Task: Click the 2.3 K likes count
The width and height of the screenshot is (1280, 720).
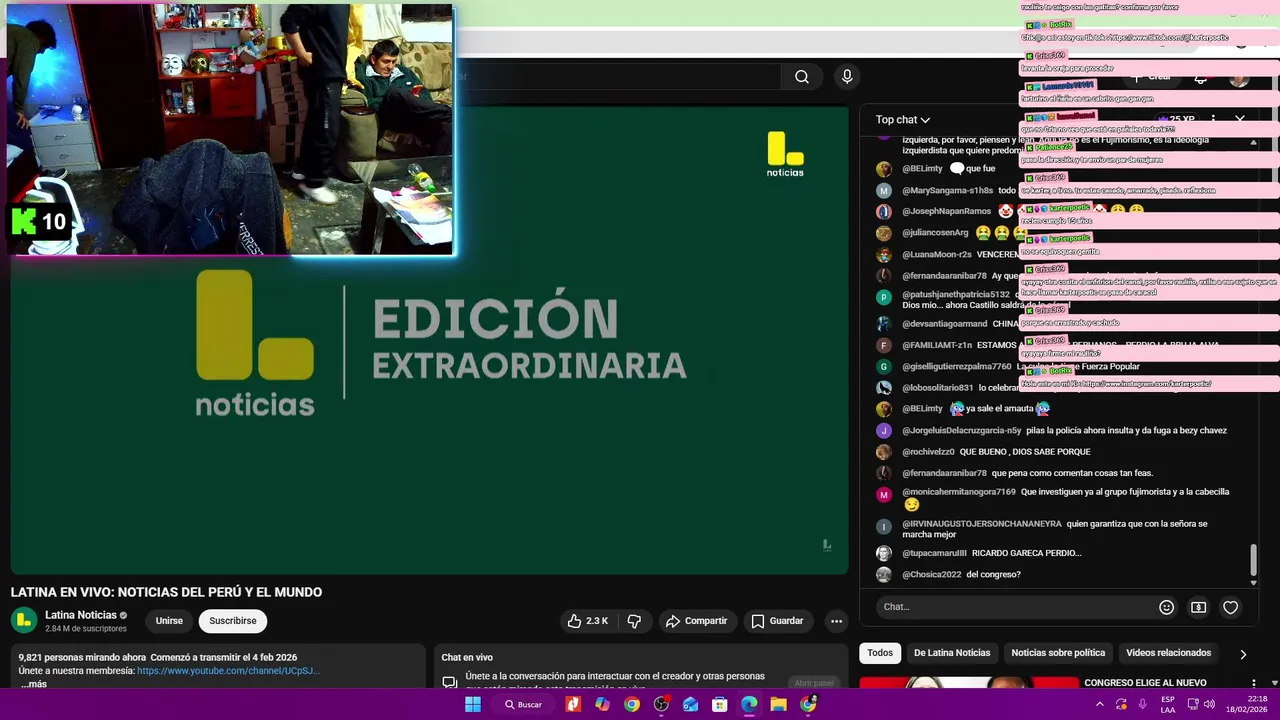Action: point(597,621)
